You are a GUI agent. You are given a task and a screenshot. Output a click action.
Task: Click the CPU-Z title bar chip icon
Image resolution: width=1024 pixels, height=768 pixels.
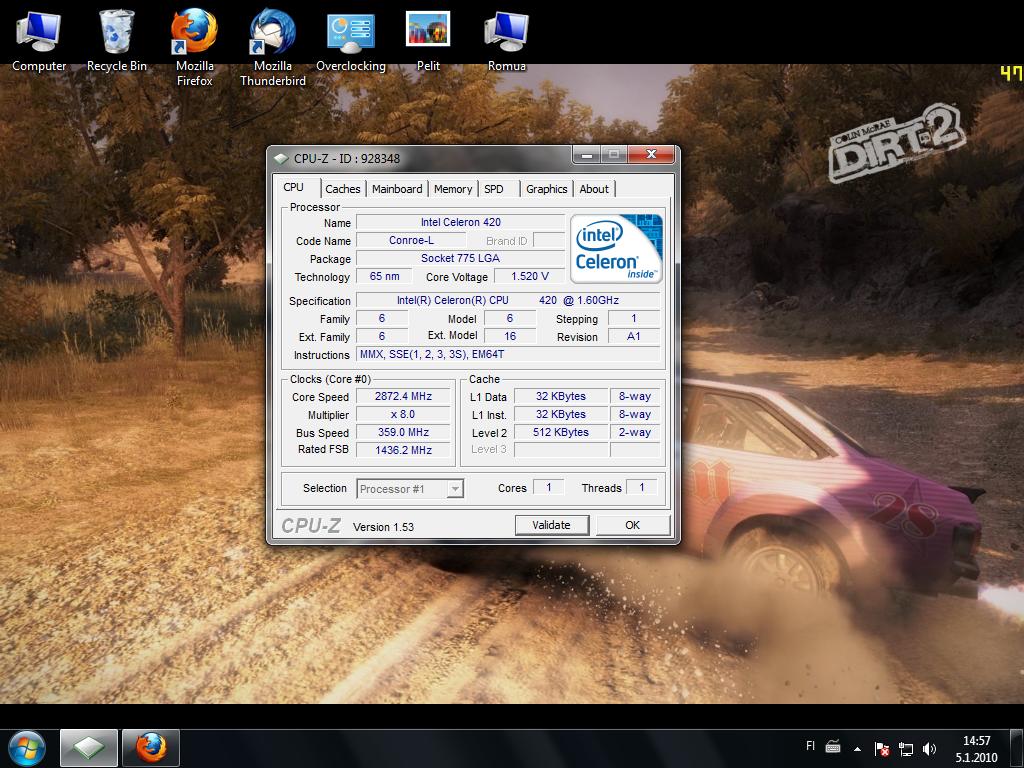(x=281, y=158)
